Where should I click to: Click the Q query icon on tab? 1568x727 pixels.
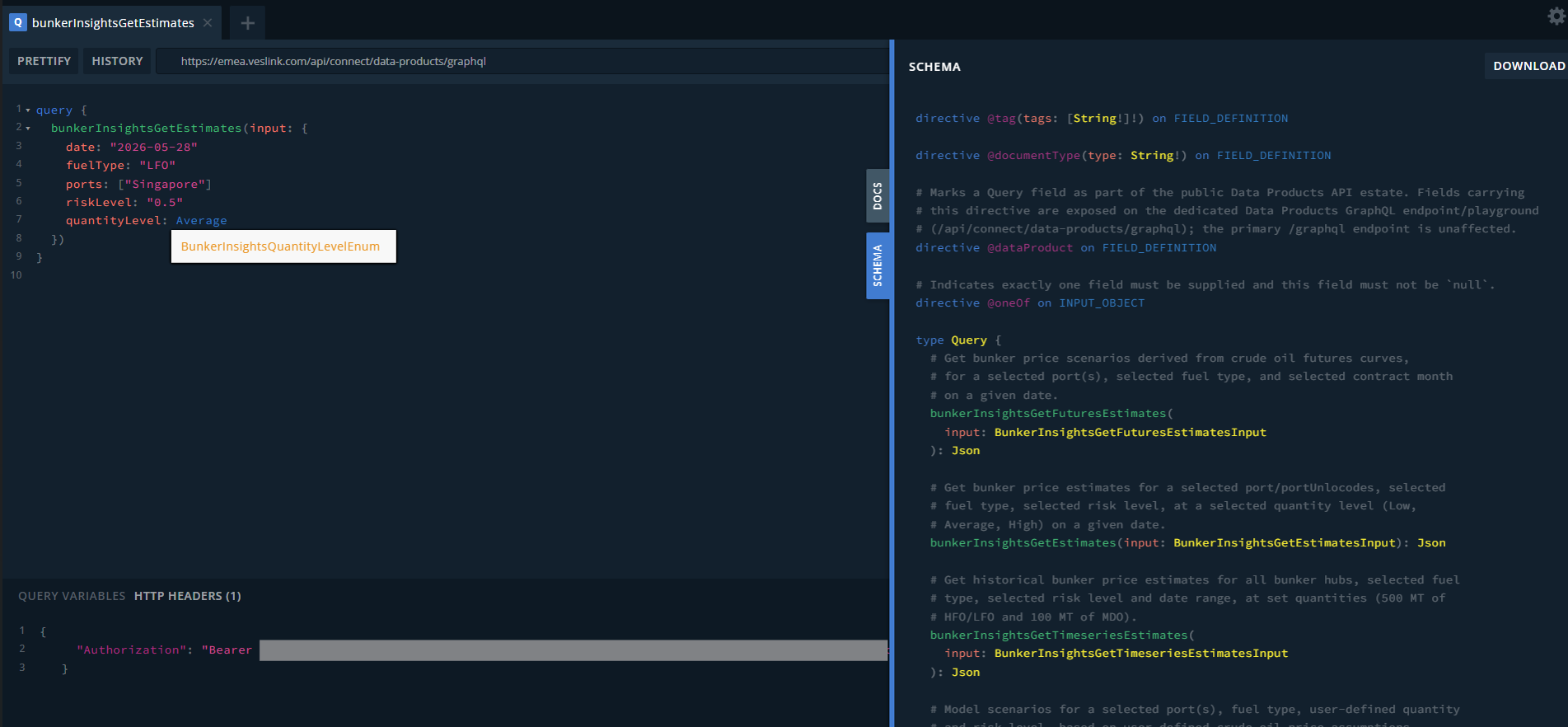tap(17, 22)
